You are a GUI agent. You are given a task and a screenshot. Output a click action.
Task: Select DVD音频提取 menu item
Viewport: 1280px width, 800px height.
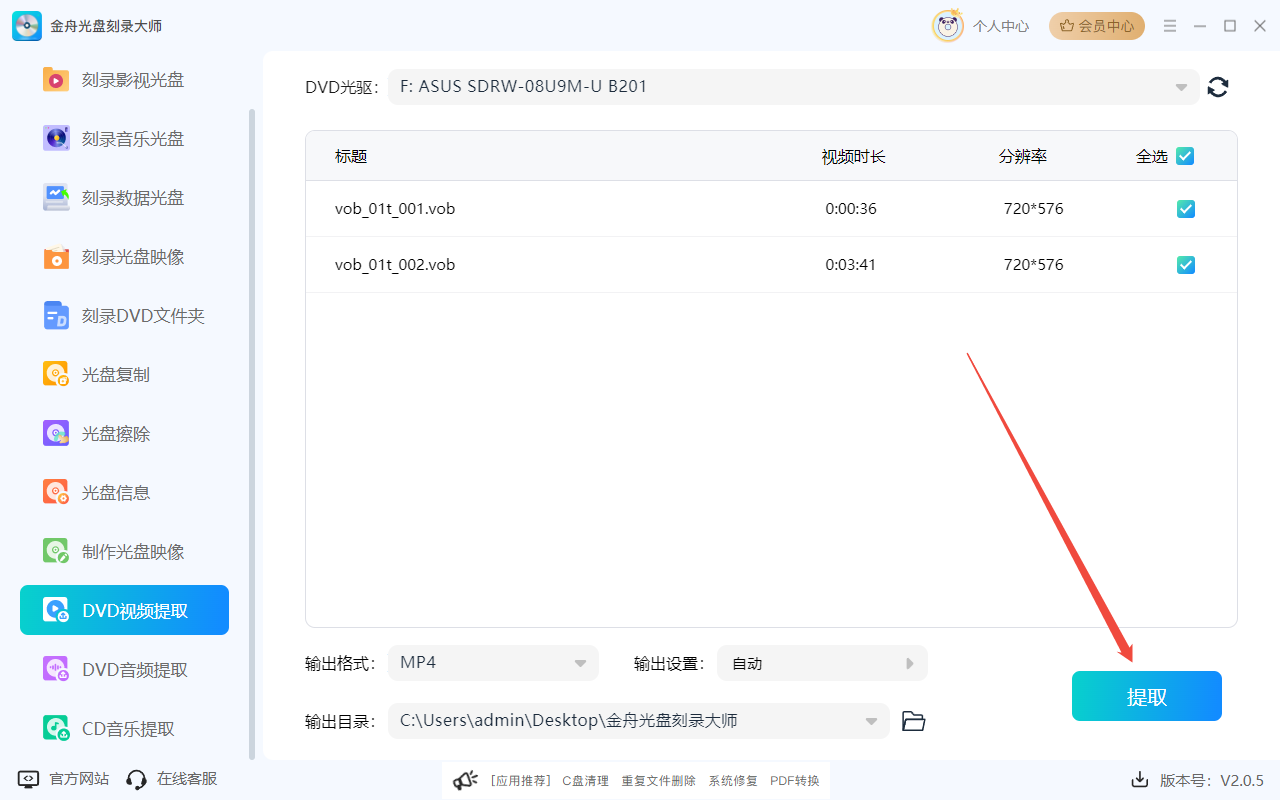tap(124, 670)
